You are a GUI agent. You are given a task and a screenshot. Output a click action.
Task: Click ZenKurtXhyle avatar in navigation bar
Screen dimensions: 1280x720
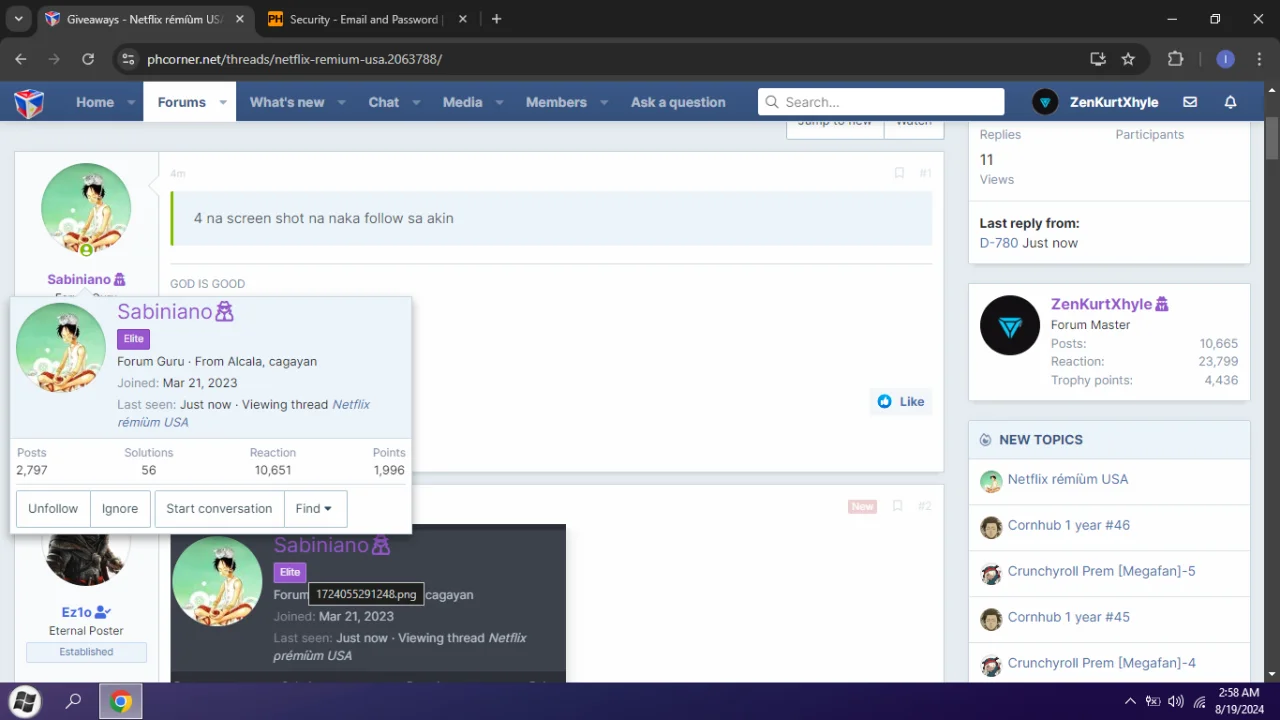click(x=1045, y=102)
